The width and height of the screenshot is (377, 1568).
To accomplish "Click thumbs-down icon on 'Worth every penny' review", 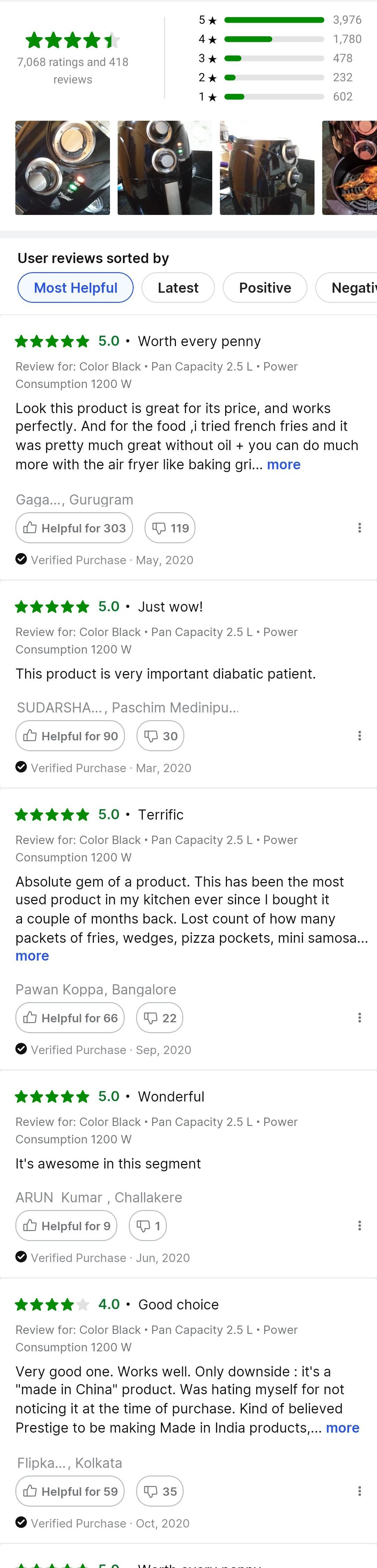I will [x=169, y=528].
